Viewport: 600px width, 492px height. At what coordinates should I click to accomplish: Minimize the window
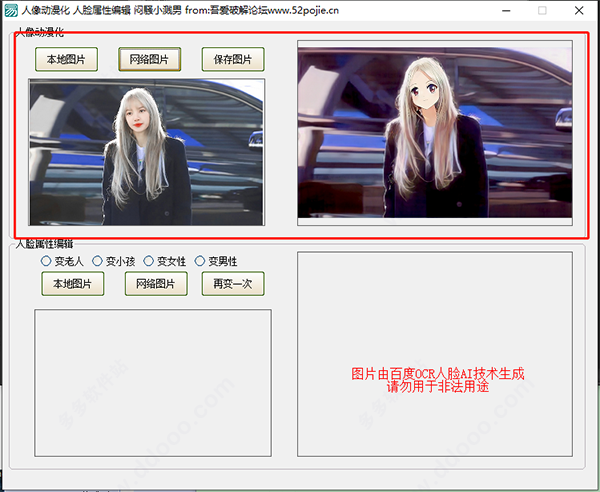tap(506, 11)
